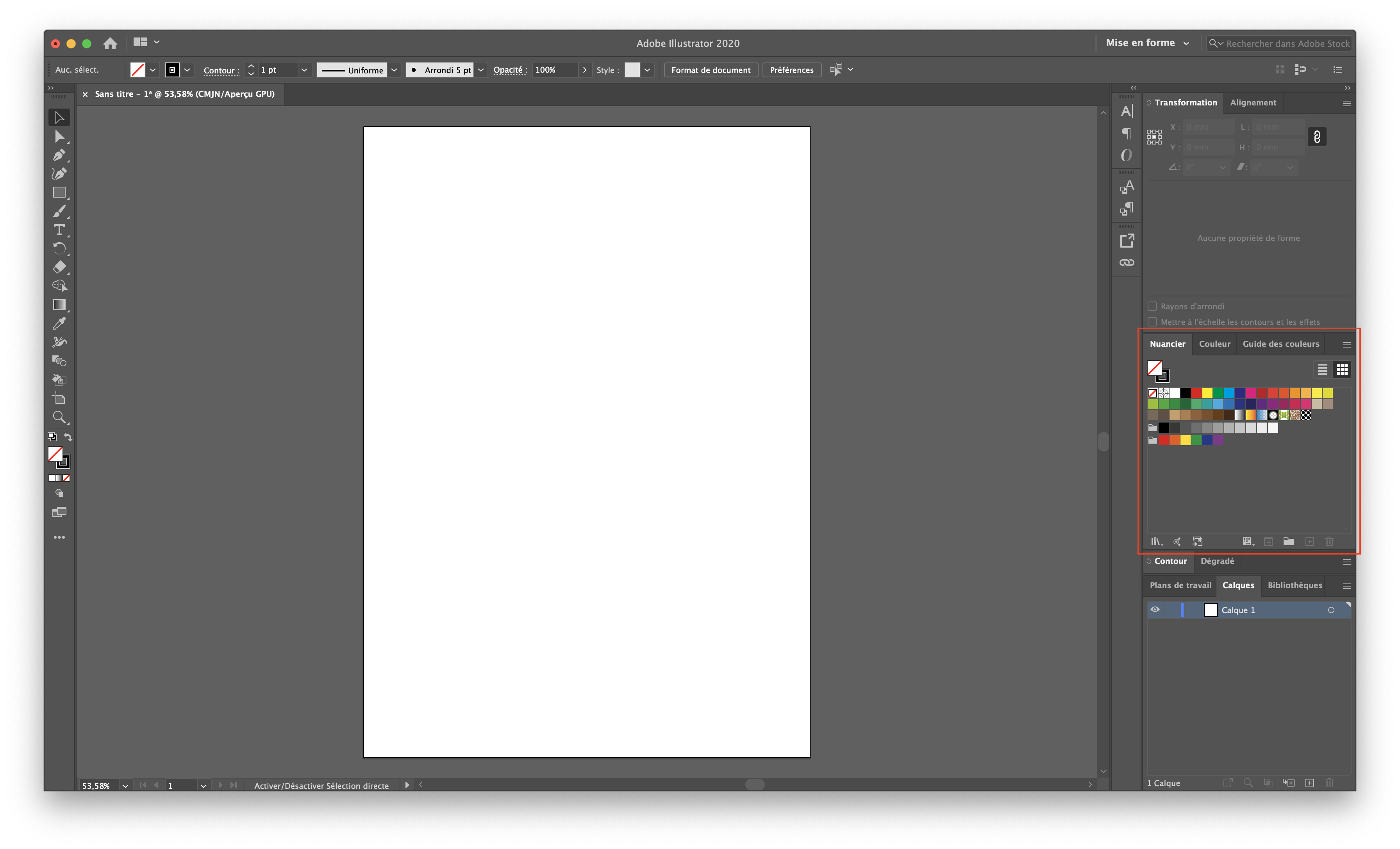This screenshot has height=849, width=1400.
Task: Create a new color group folder
Action: pyautogui.click(x=1289, y=541)
